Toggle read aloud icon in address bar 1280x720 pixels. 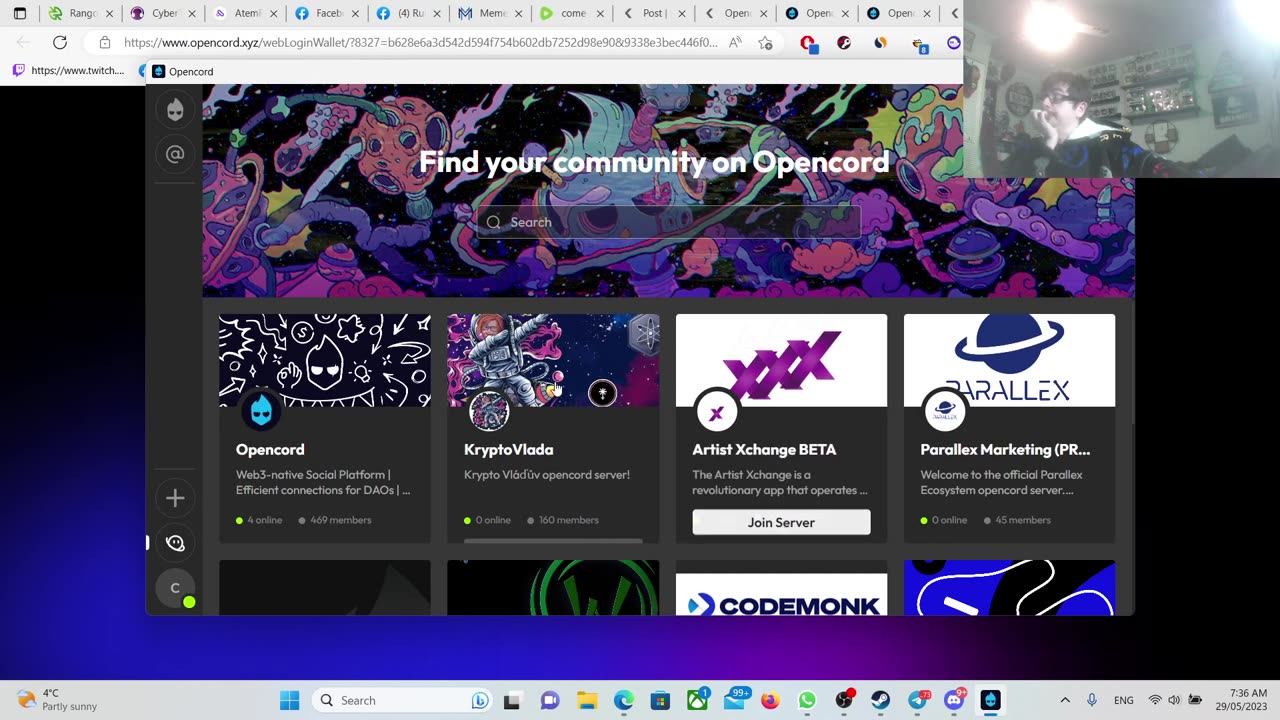coord(735,42)
